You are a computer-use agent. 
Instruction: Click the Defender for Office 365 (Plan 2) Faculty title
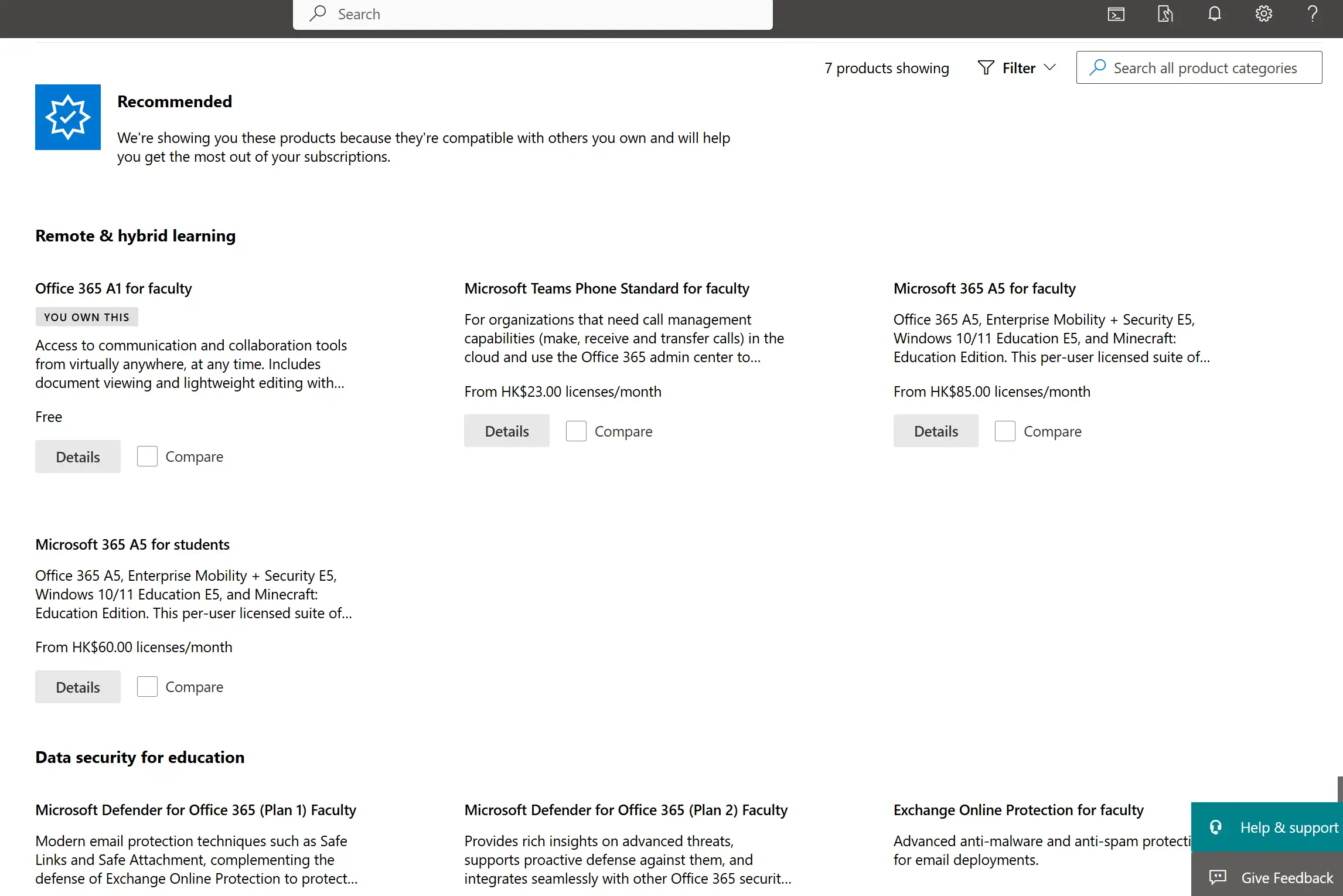(626, 810)
